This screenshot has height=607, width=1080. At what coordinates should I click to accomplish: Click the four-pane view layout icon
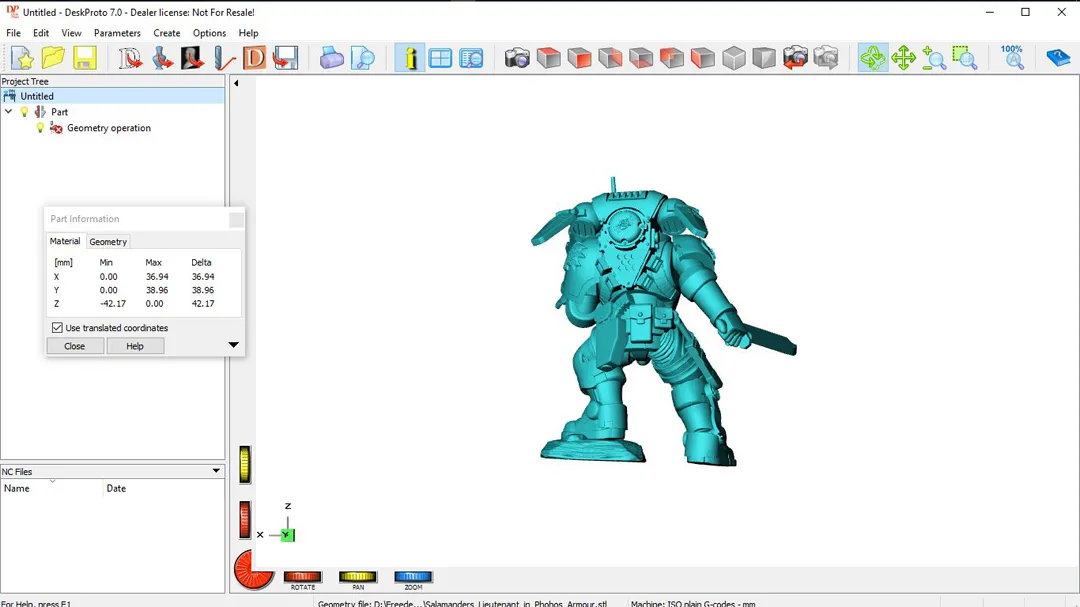pyautogui.click(x=440, y=59)
